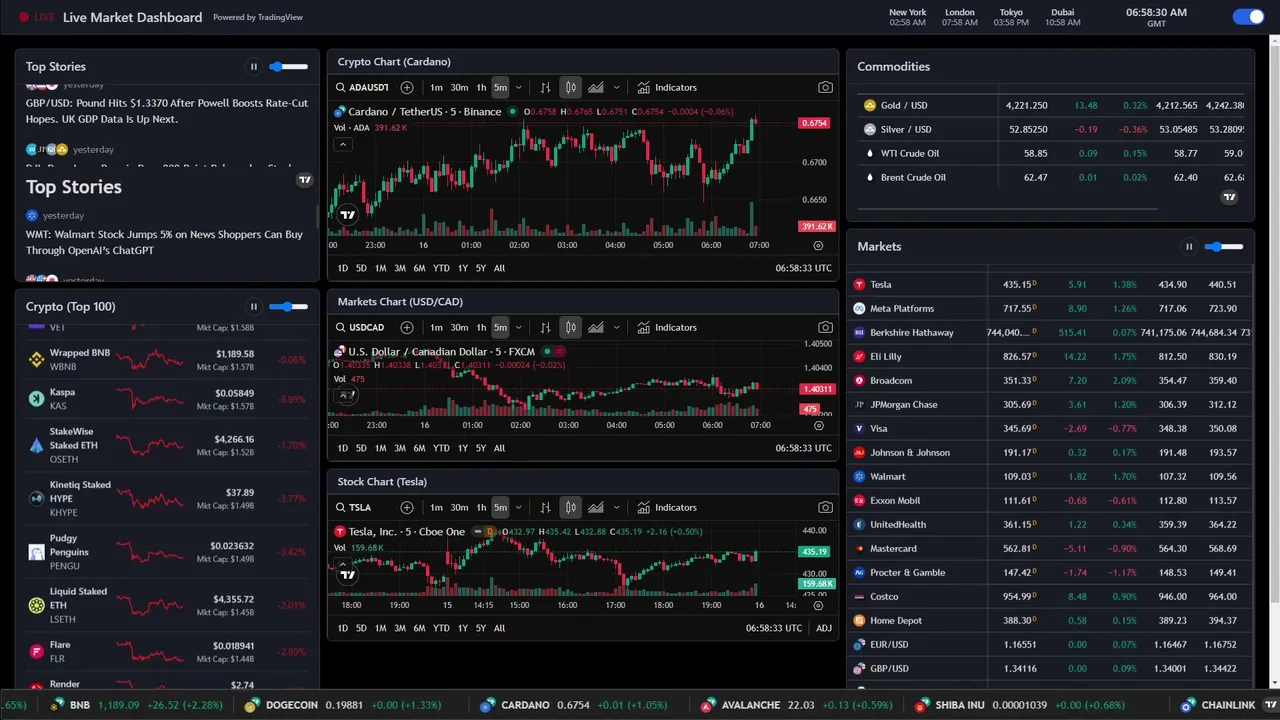Image resolution: width=1280 pixels, height=720 pixels.
Task: Click TradingView logo in Commodities panel
Action: pos(1230,197)
